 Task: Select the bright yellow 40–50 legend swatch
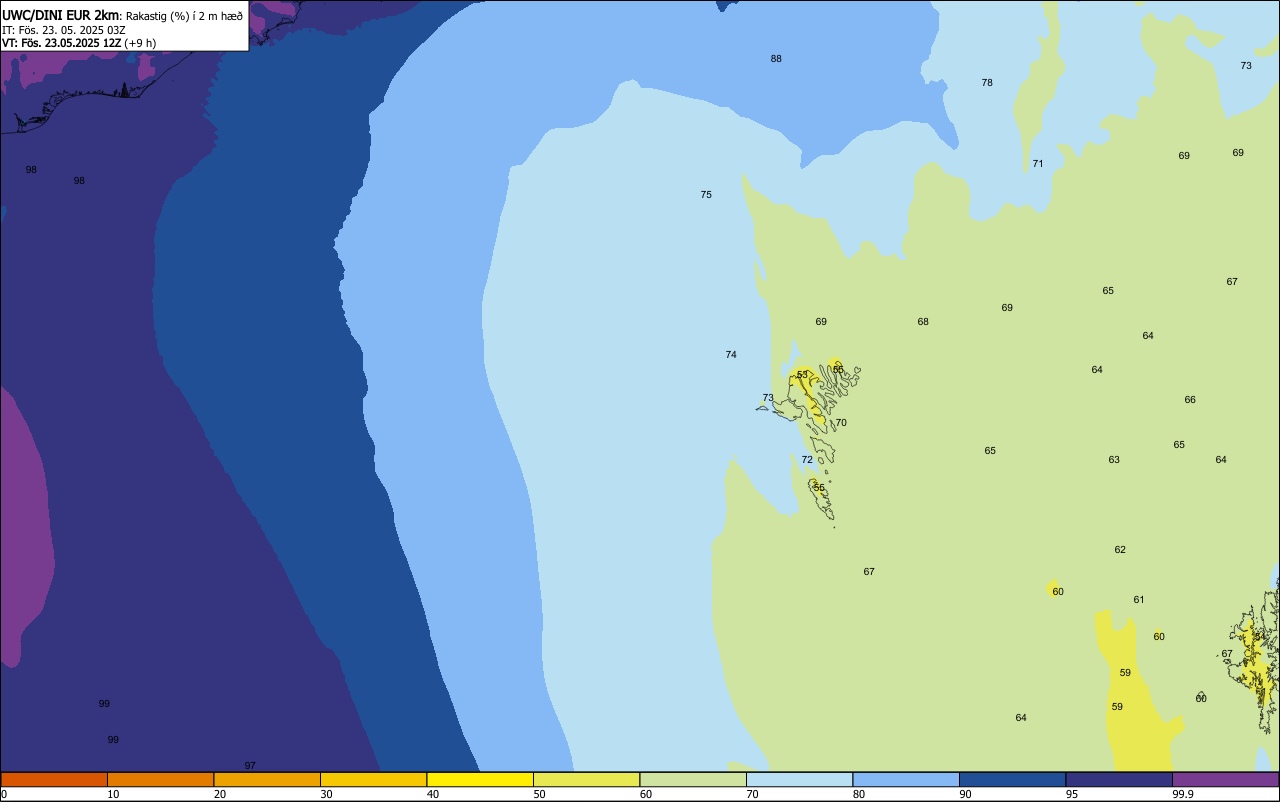(x=480, y=779)
